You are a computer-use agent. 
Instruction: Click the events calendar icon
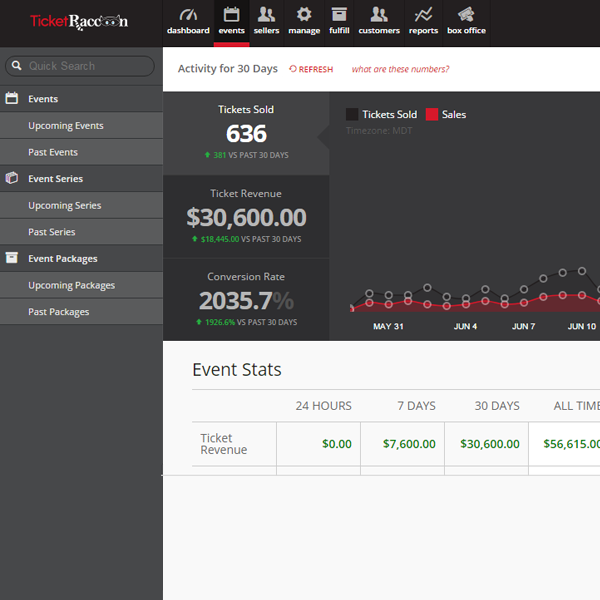(x=231, y=15)
